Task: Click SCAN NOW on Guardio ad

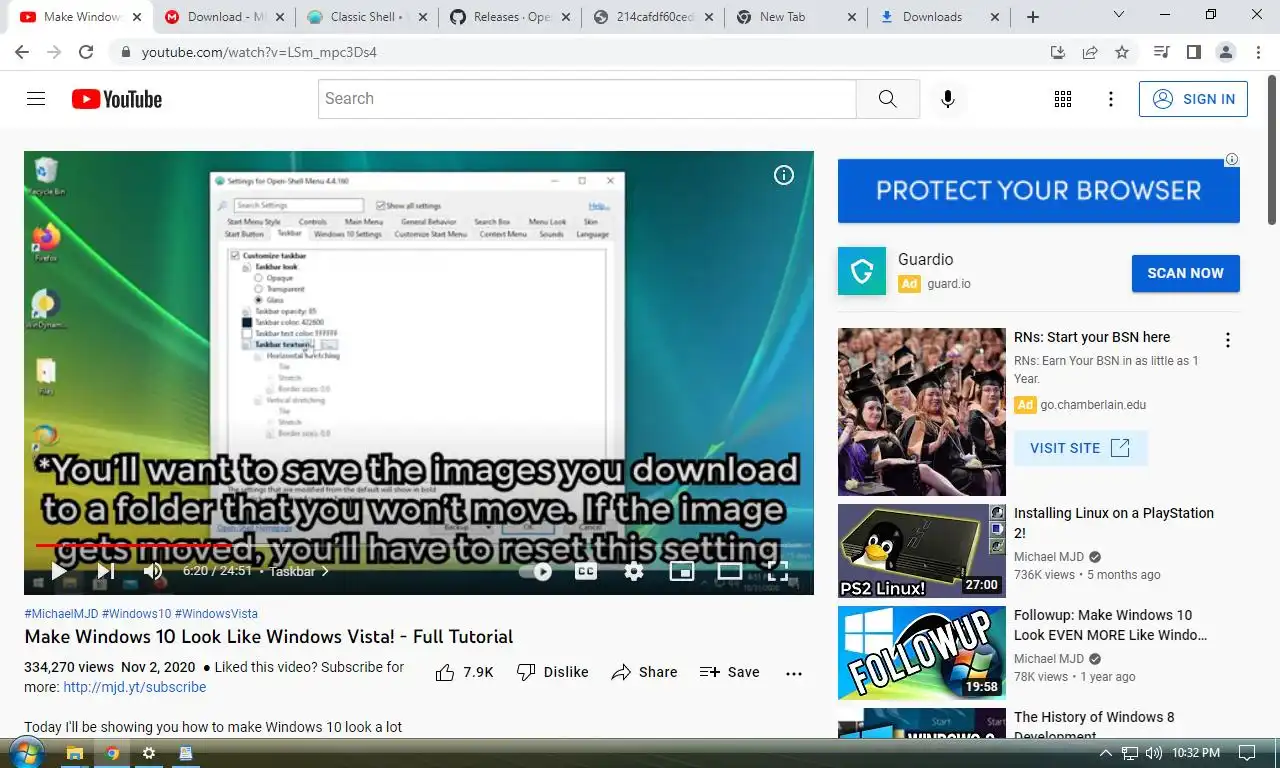Action: point(1185,273)
